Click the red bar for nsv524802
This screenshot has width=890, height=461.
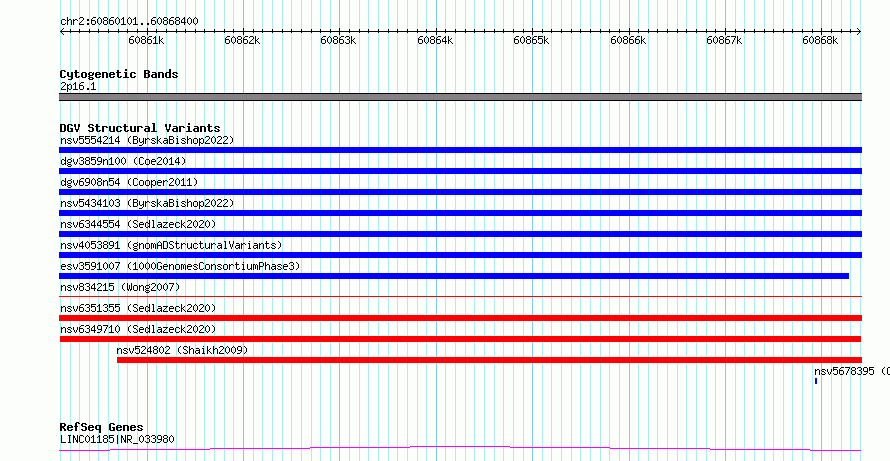(489, 360)
